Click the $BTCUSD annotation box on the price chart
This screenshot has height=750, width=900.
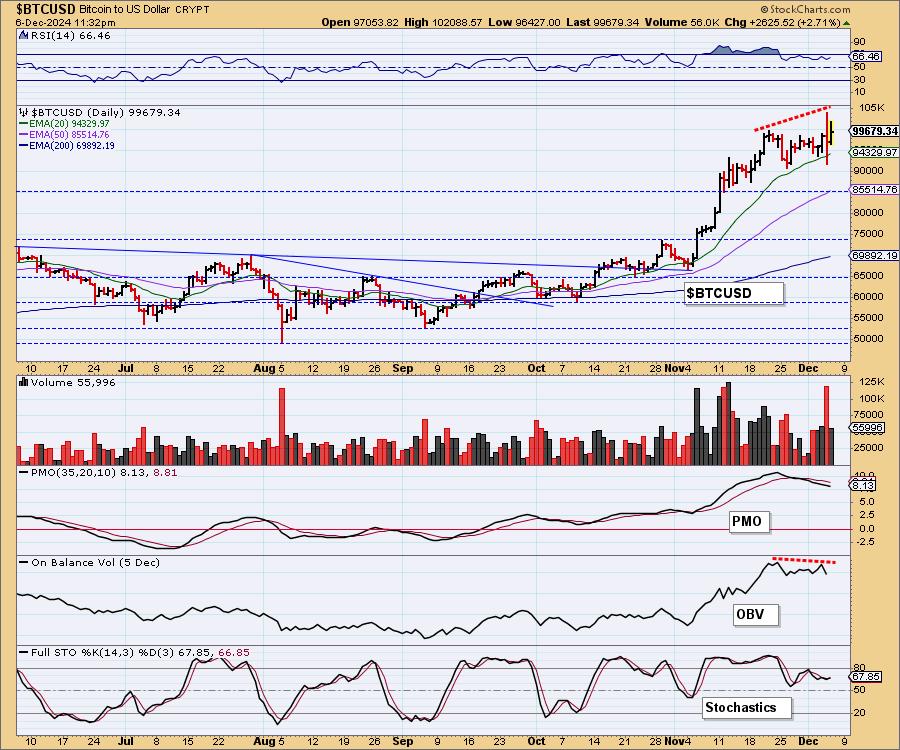click(x=734, y=293)
